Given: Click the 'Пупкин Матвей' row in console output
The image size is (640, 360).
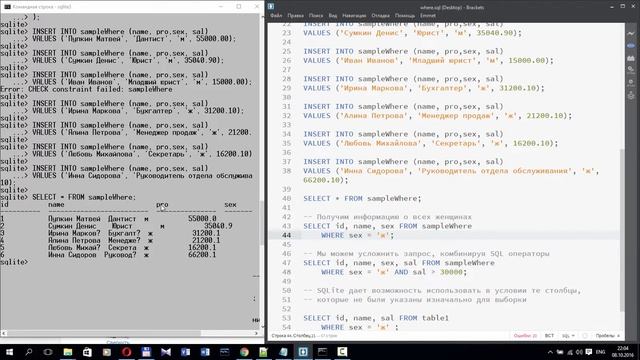Looking at the screenshot, I should (x=108, y=219).
